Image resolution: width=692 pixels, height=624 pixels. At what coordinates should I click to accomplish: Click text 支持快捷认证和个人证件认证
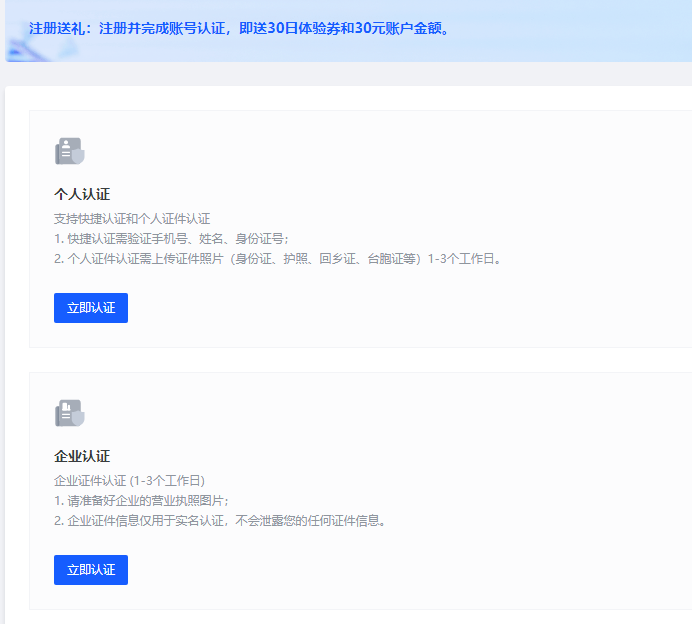tap(132, 218)
